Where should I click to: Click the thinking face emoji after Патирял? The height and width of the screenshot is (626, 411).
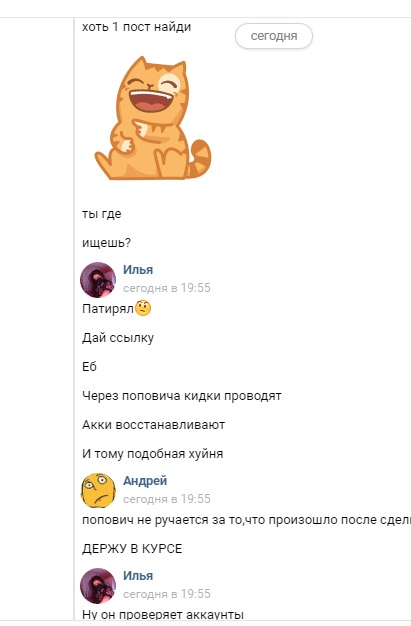(143, 308)
